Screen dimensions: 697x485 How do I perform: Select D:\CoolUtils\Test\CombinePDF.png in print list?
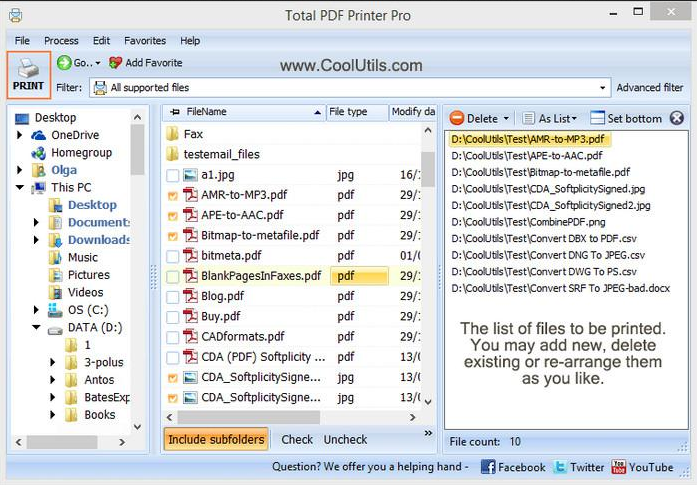(x=528, y=222)
